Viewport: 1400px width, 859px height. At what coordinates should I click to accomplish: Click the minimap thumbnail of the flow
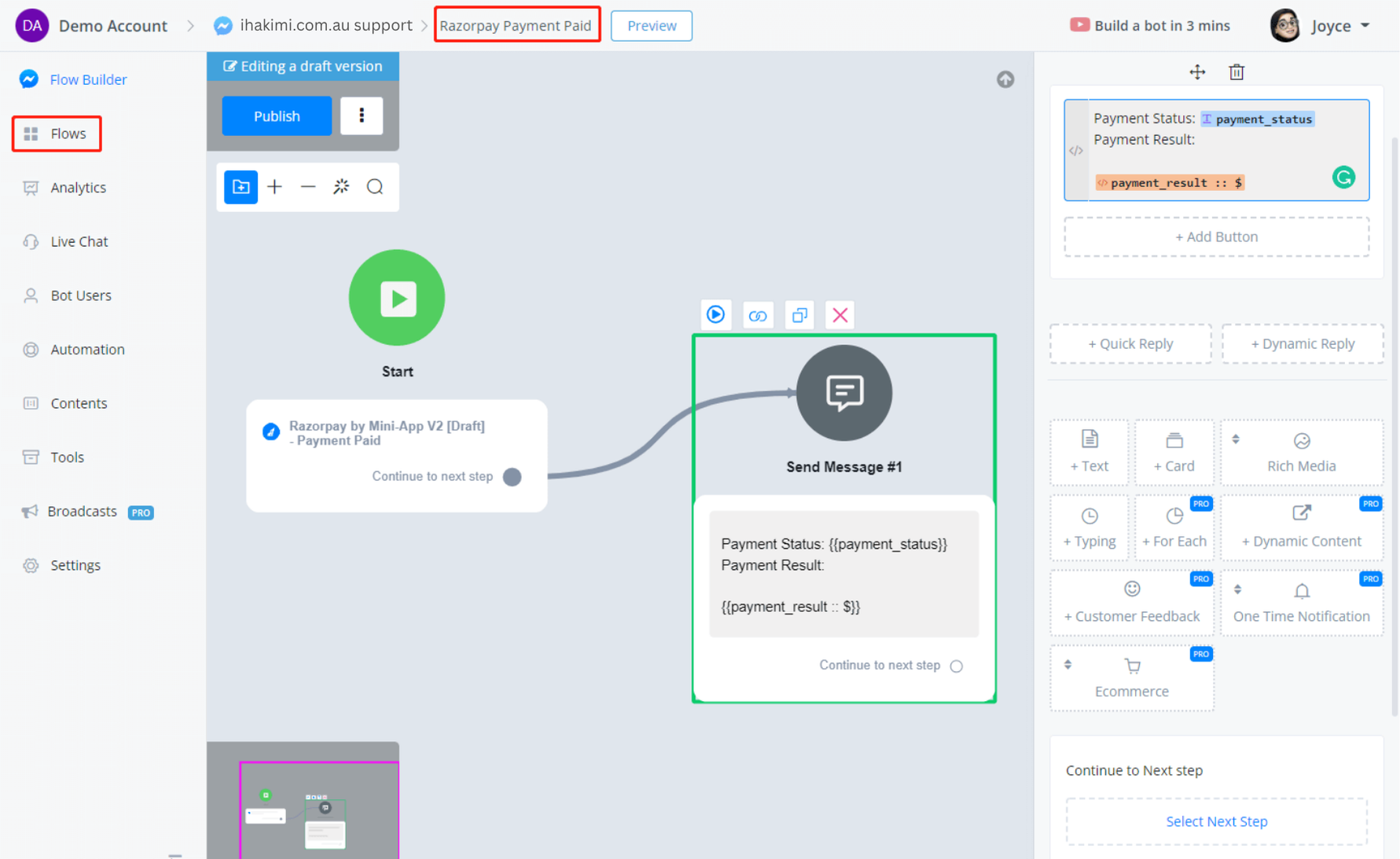pyautogui.click(x=318, y=810)
